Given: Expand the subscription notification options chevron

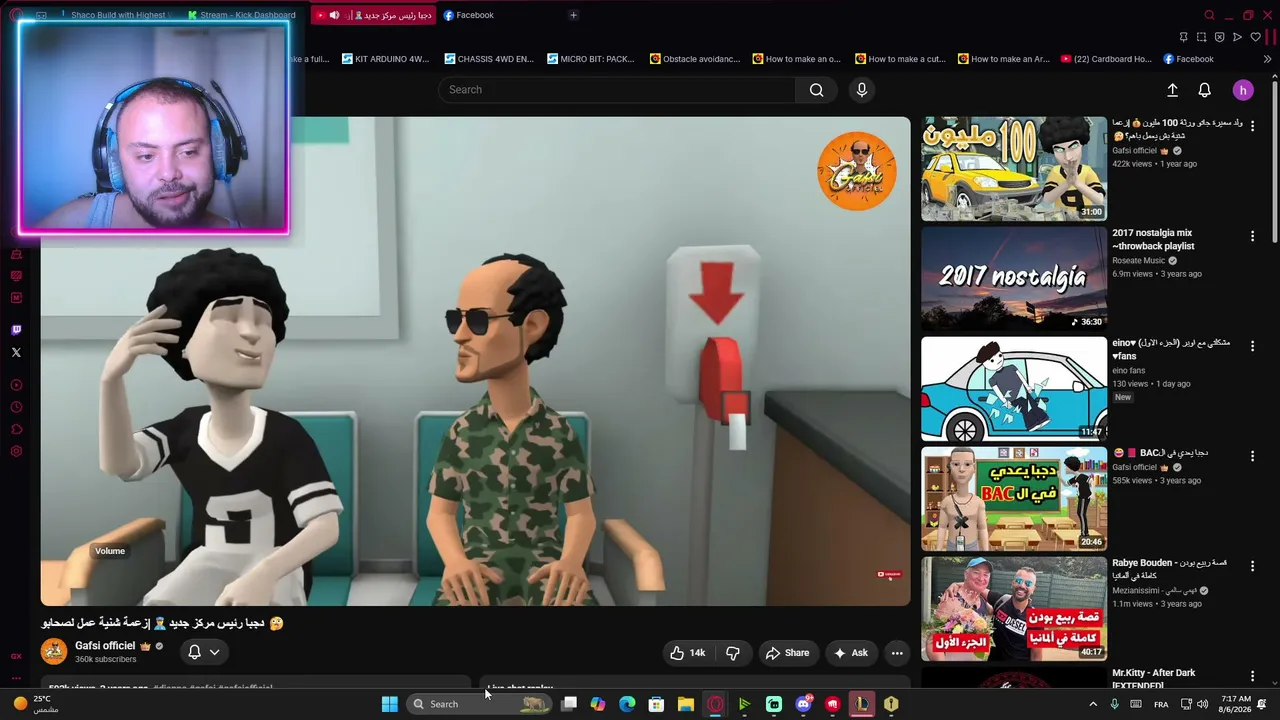Looking at the screenshot, I should 214,652.
